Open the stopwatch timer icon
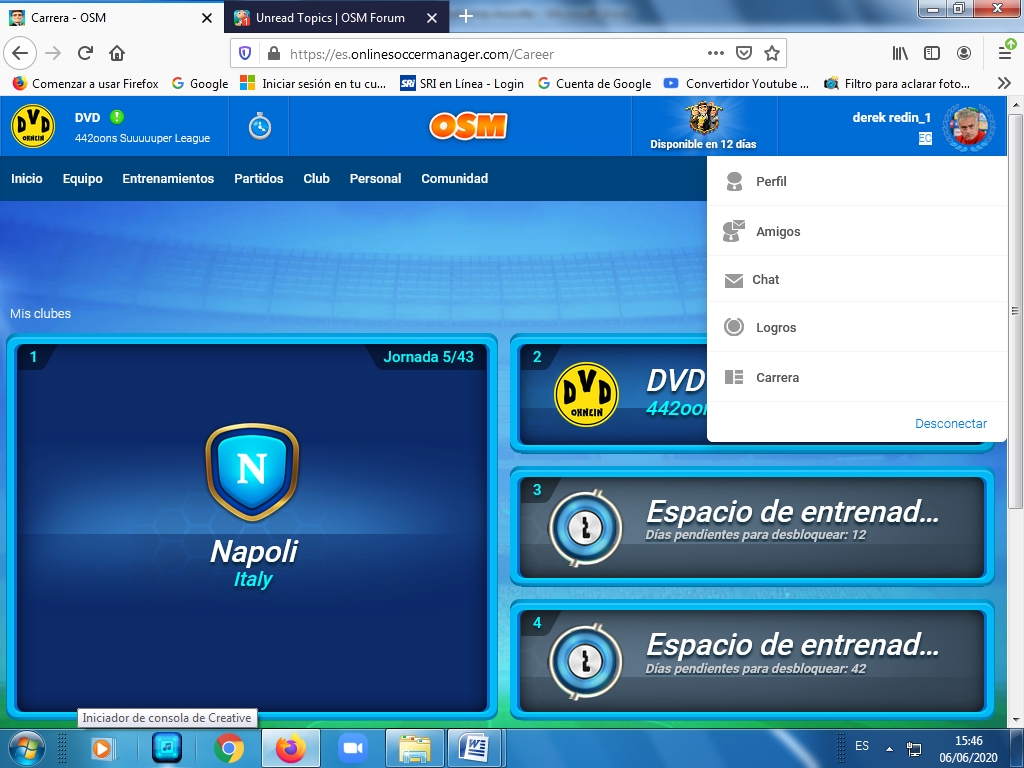The image size is (1024, 768). (260, 126)
